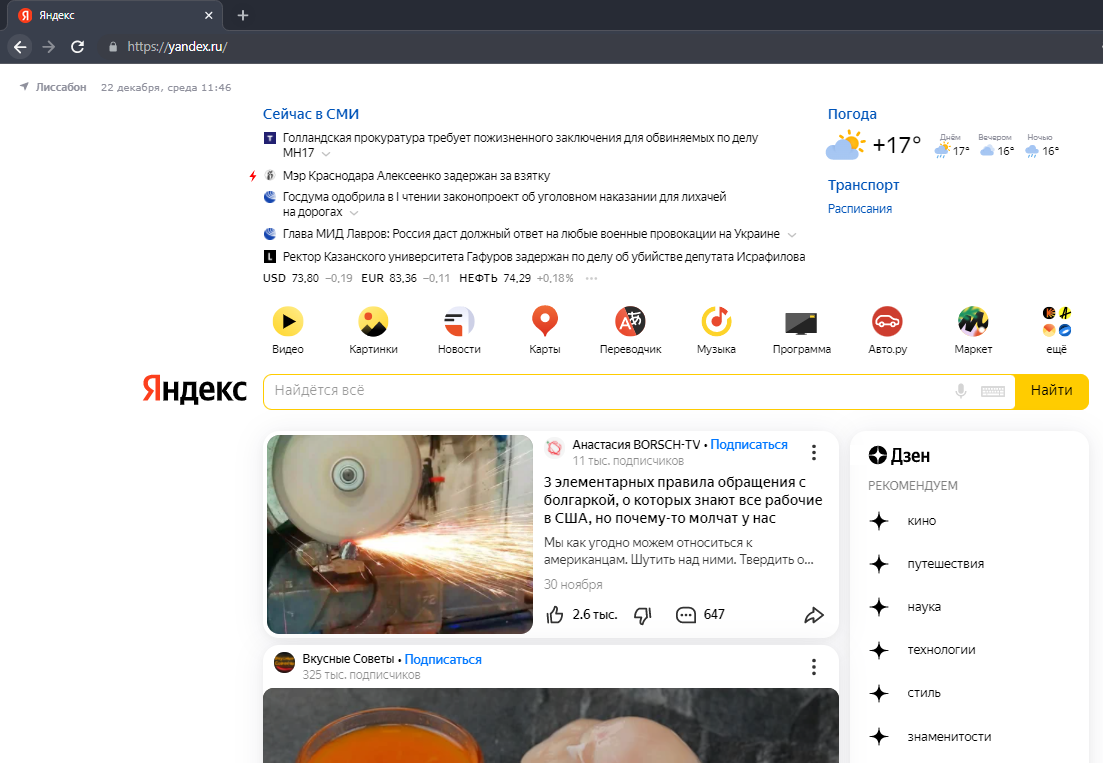Open the Сейчас в СМИ heading
The height and width of the screenshot is (763, 1103).
tap(311, 114)
